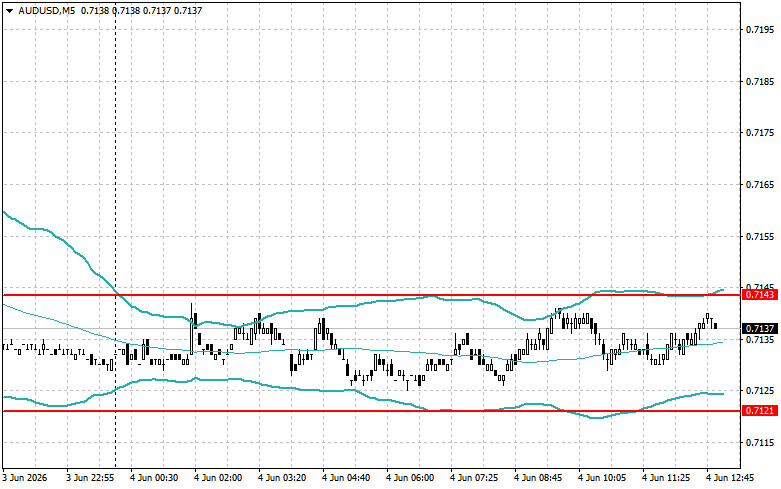Click the 0.7135 price scale value
Screen dimensions: 781x489
pos(760,339)
